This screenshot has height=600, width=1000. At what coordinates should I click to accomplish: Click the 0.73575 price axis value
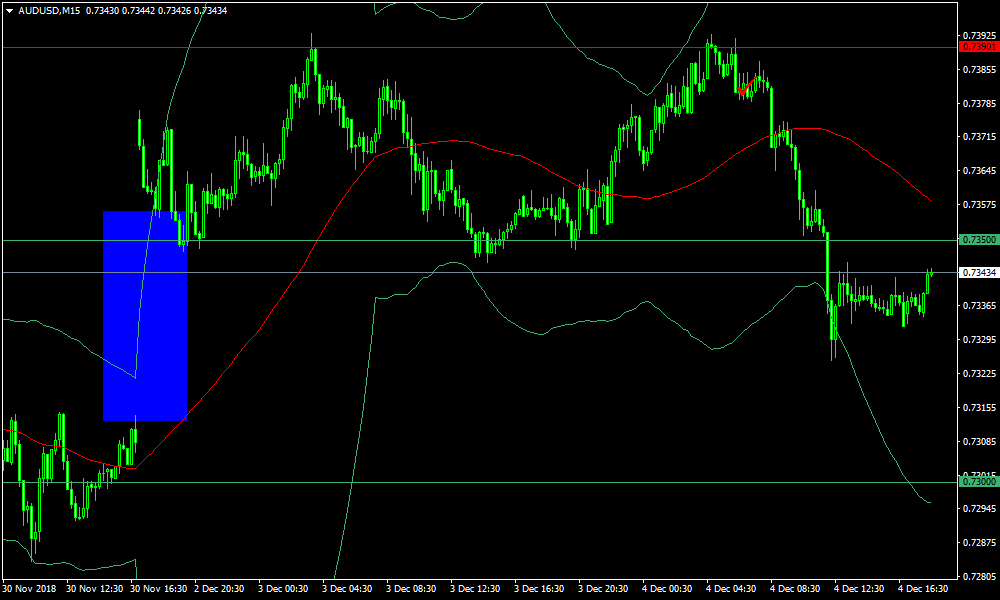click(980, 204)
